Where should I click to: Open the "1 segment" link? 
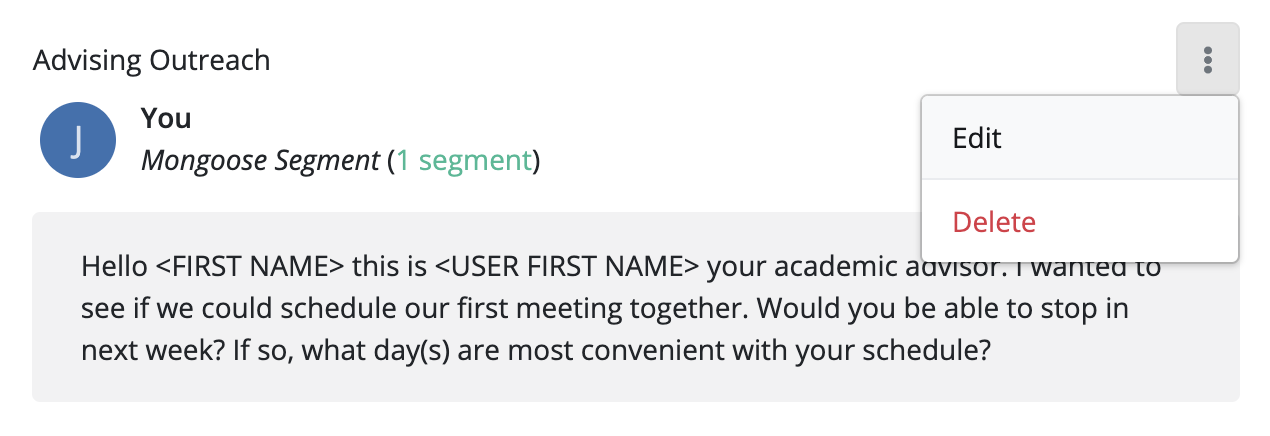point(463,160)
